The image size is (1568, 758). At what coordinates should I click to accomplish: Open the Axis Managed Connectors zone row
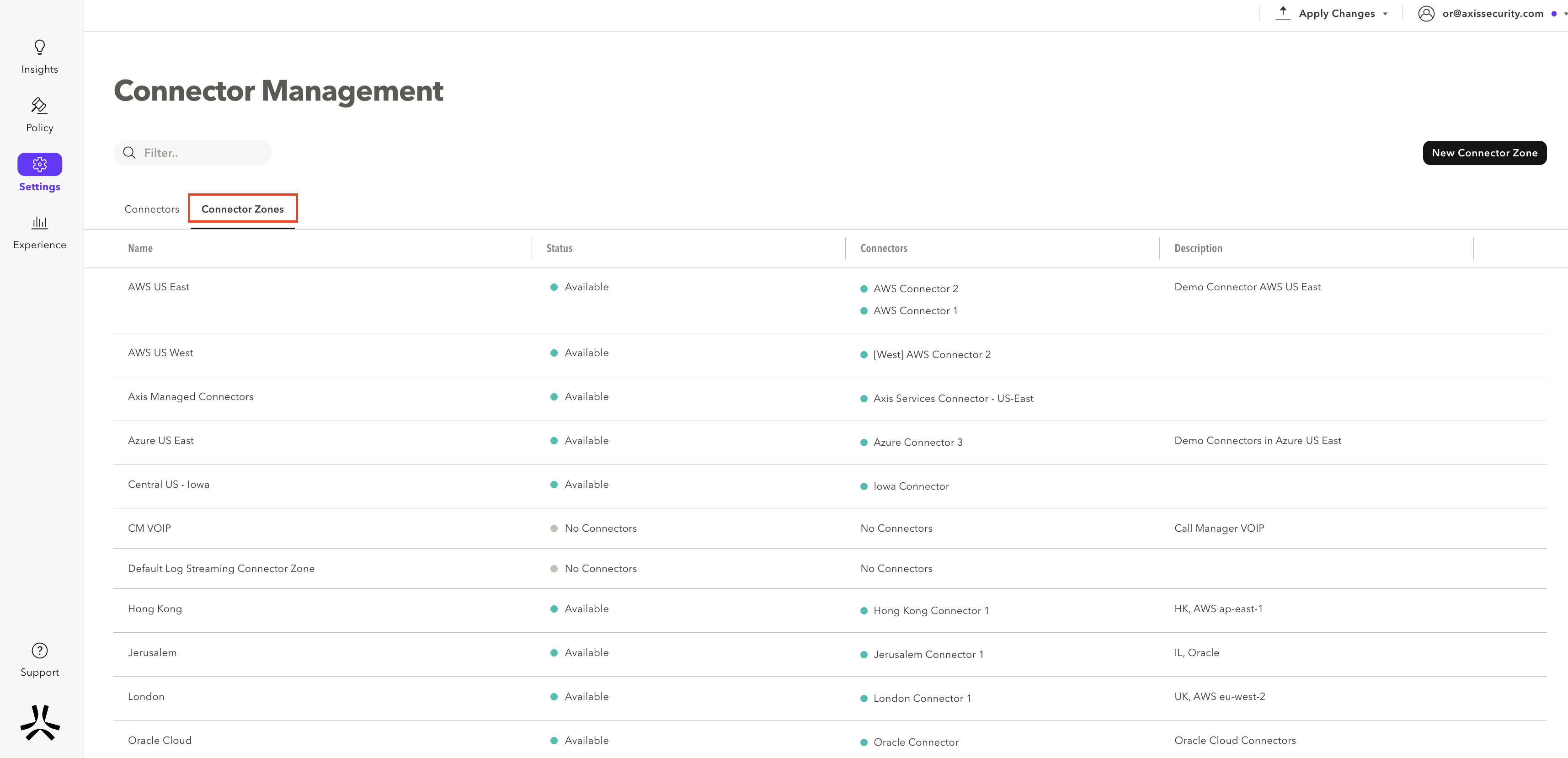point(191,397)
